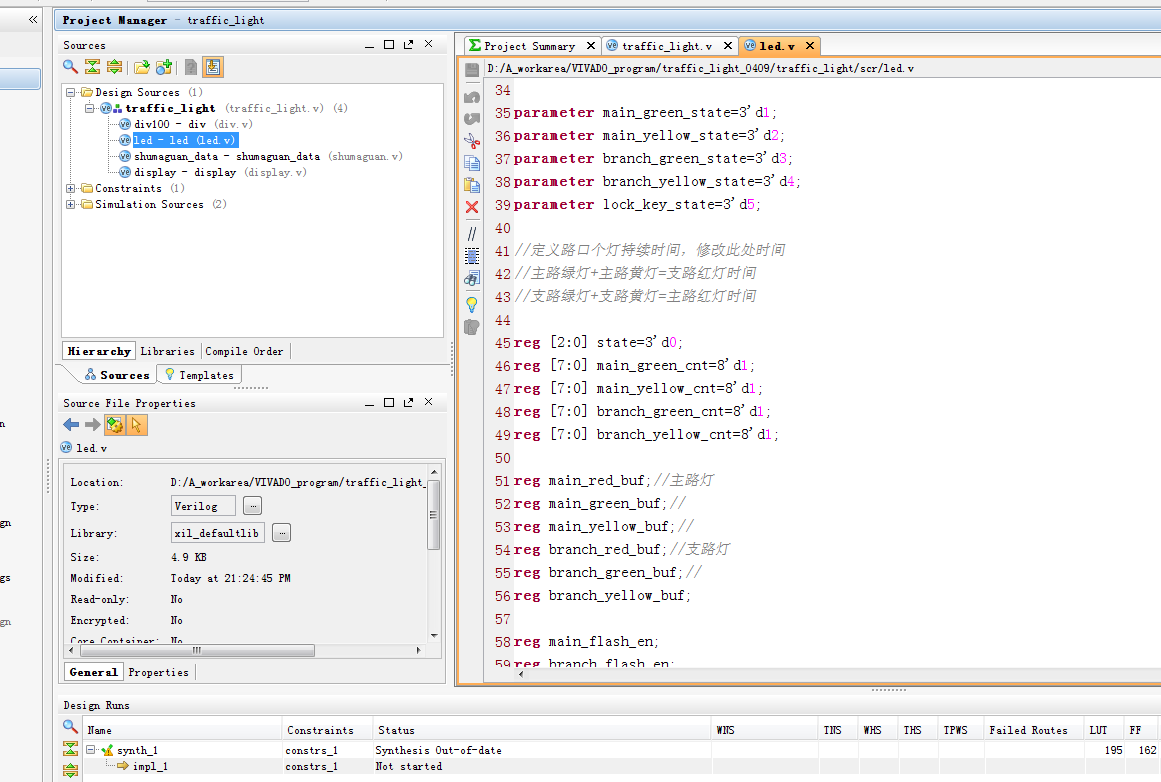This screenshot has height=782, width=1161.
Task: Collapse the traffic_light module node
Action: tap(90, 108)
